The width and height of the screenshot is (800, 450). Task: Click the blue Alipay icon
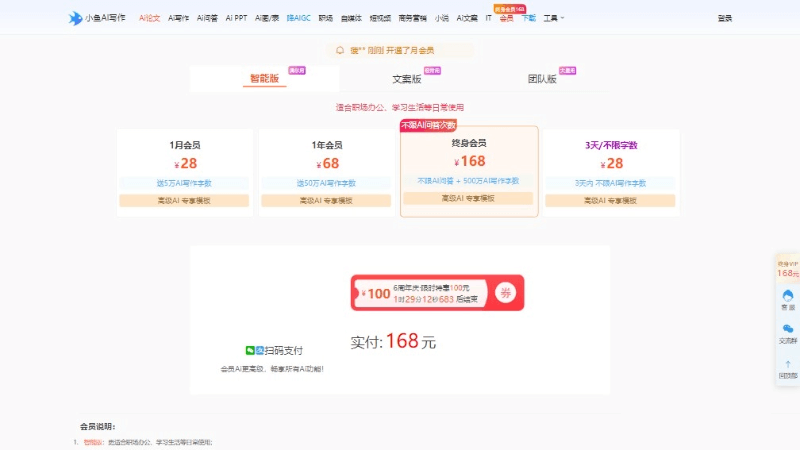pyautogui.click(x=260, y=350)
